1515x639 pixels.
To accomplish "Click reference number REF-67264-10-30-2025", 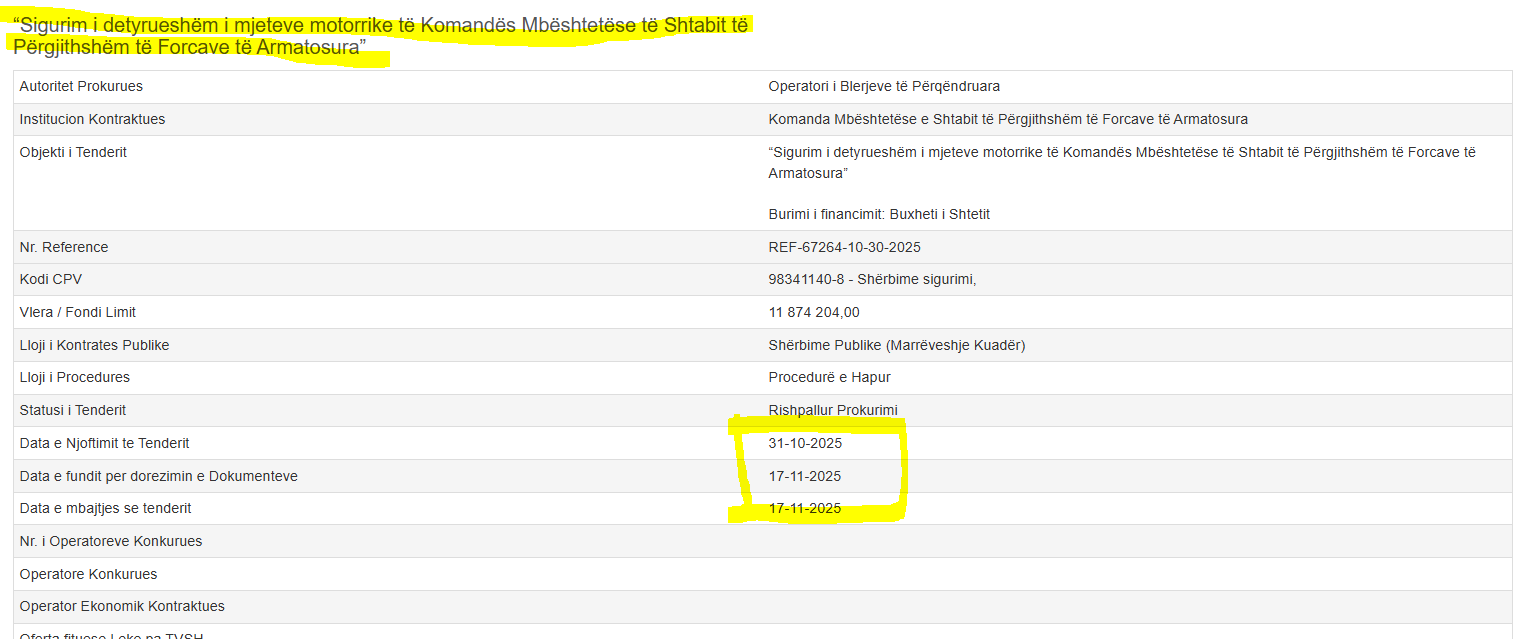I will [x=844, y=247].
